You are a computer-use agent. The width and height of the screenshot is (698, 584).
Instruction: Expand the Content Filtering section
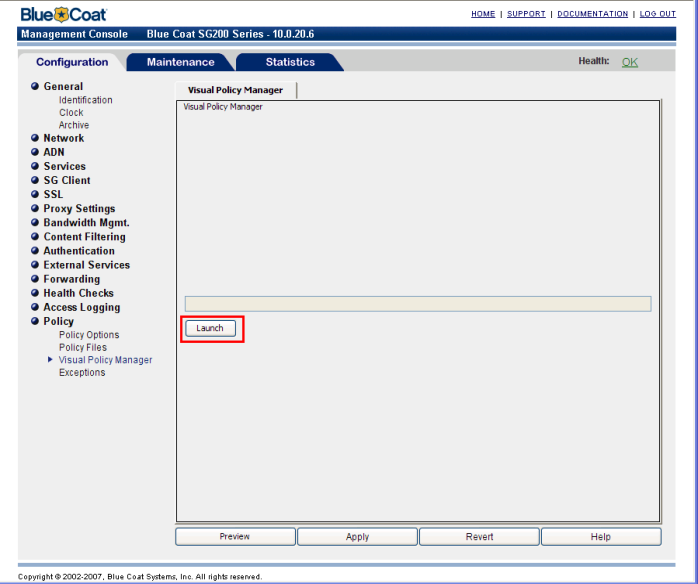coord(85,237)
